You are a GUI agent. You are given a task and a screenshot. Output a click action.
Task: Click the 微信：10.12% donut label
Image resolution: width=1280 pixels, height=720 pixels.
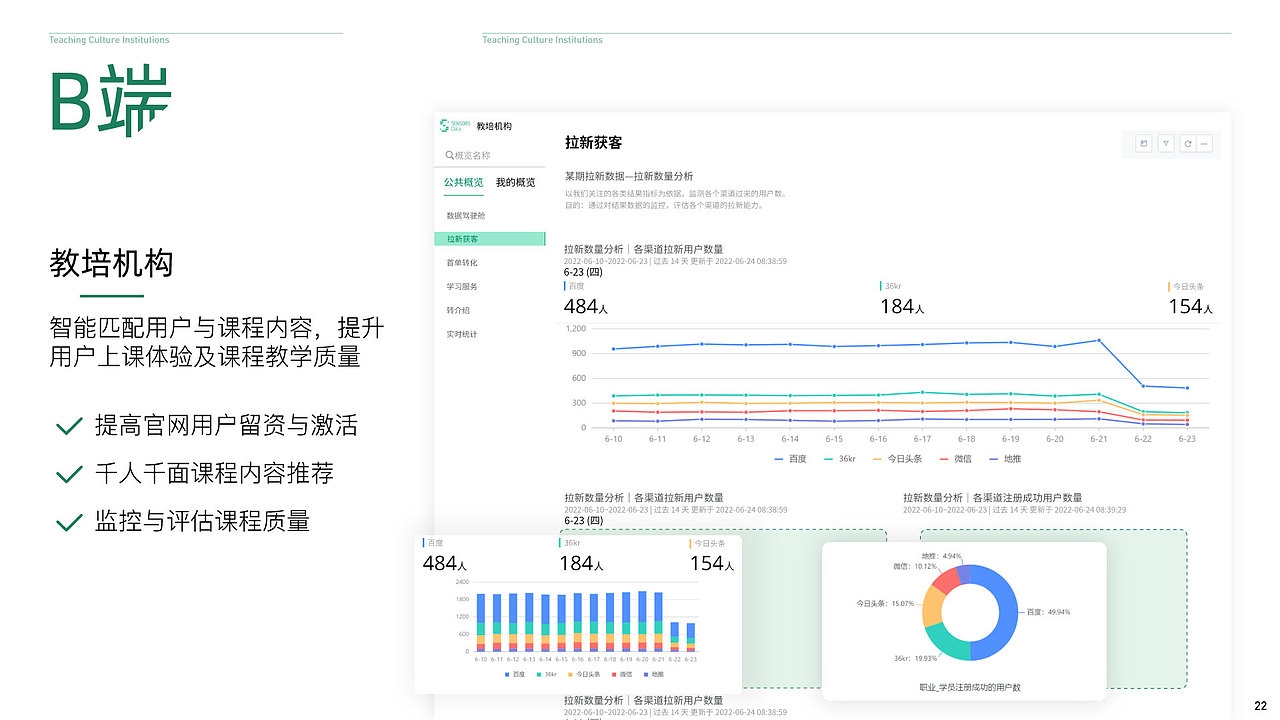click(x=915, y=566)
